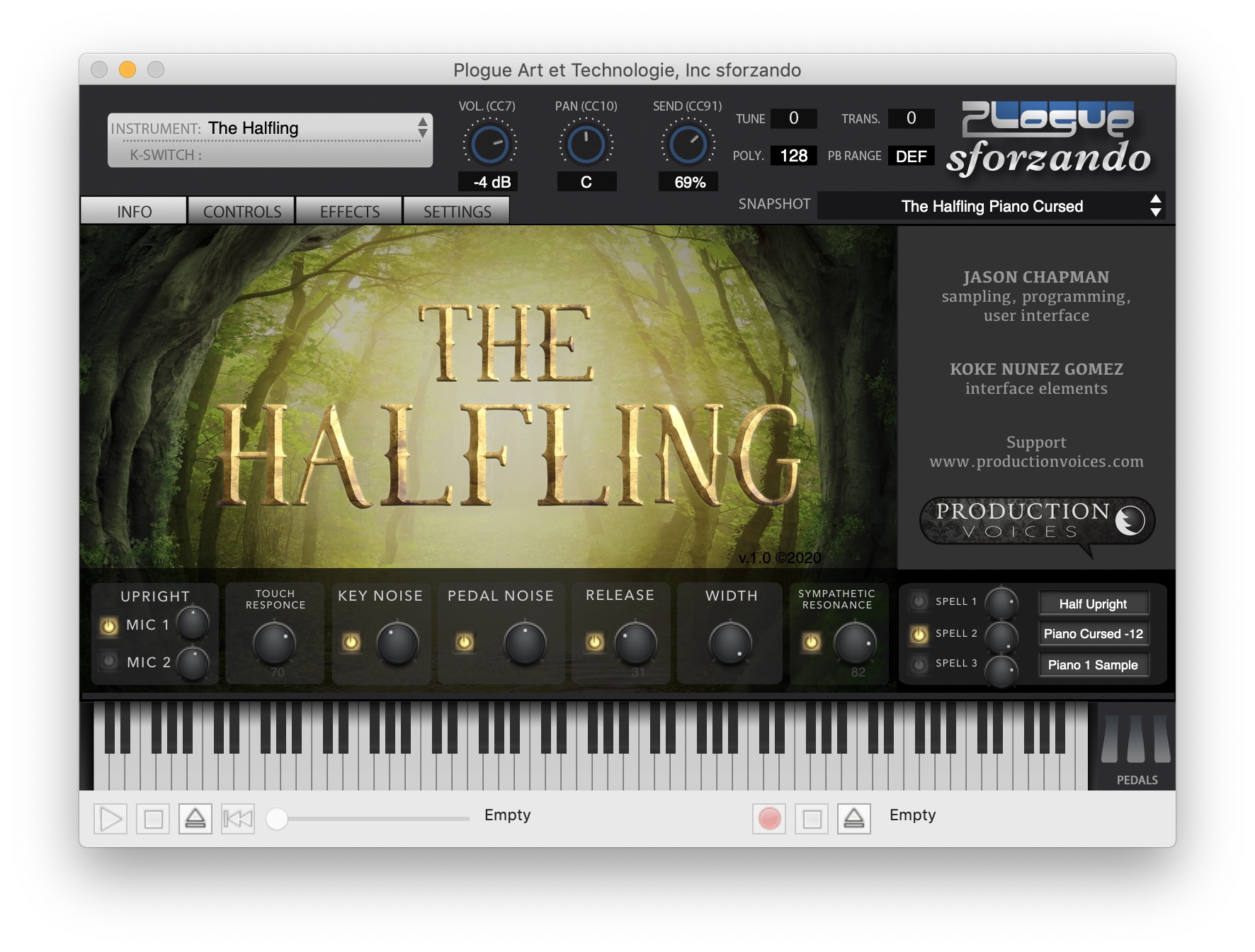Click the MIDI player stop button
Screen dimensions: 1255x952
coord(153,820)
